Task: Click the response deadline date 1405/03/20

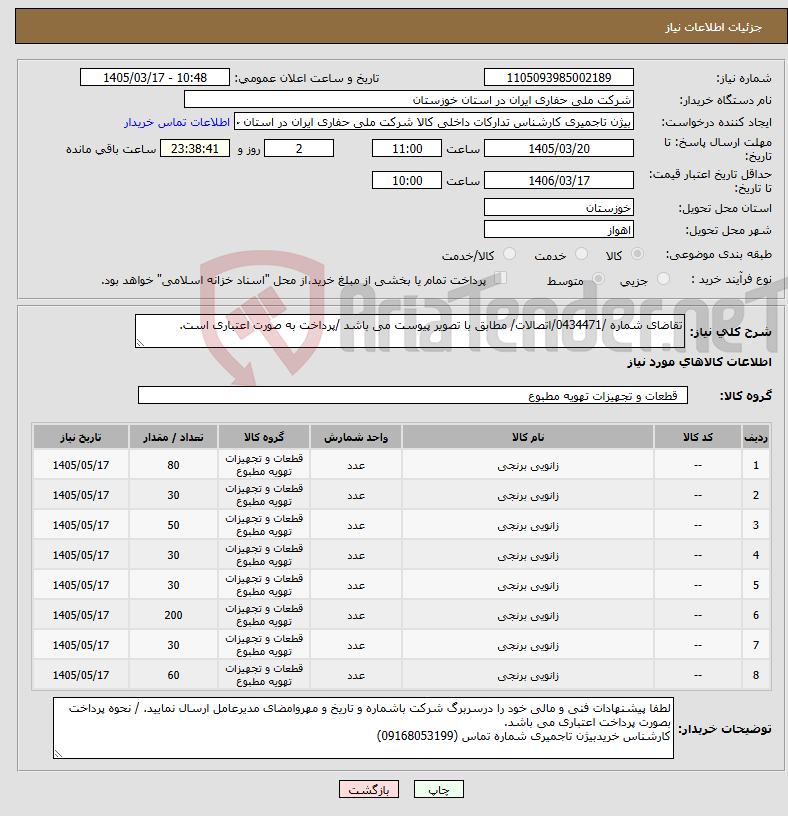Action: 558,149
